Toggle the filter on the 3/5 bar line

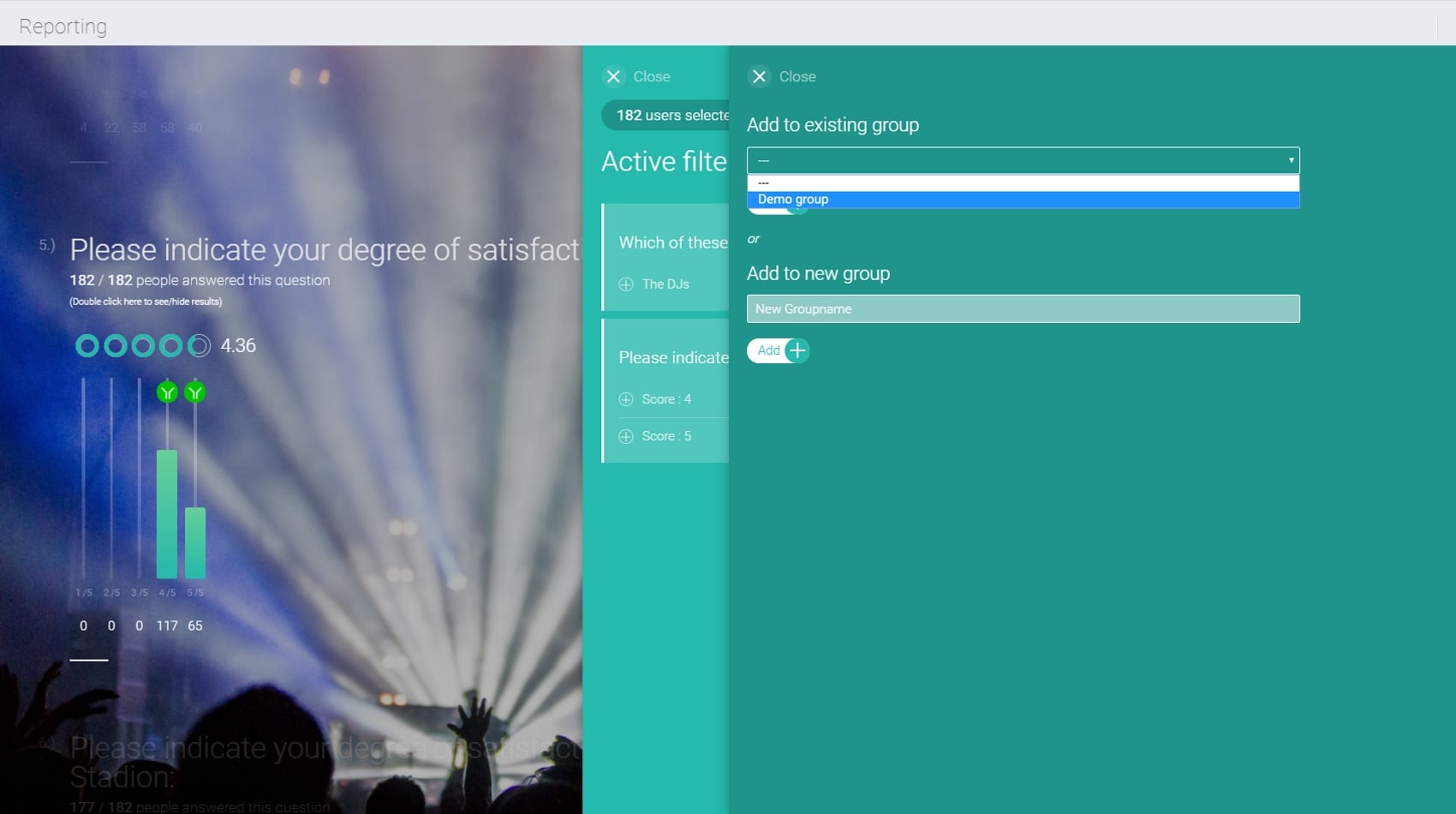point(139,480)
